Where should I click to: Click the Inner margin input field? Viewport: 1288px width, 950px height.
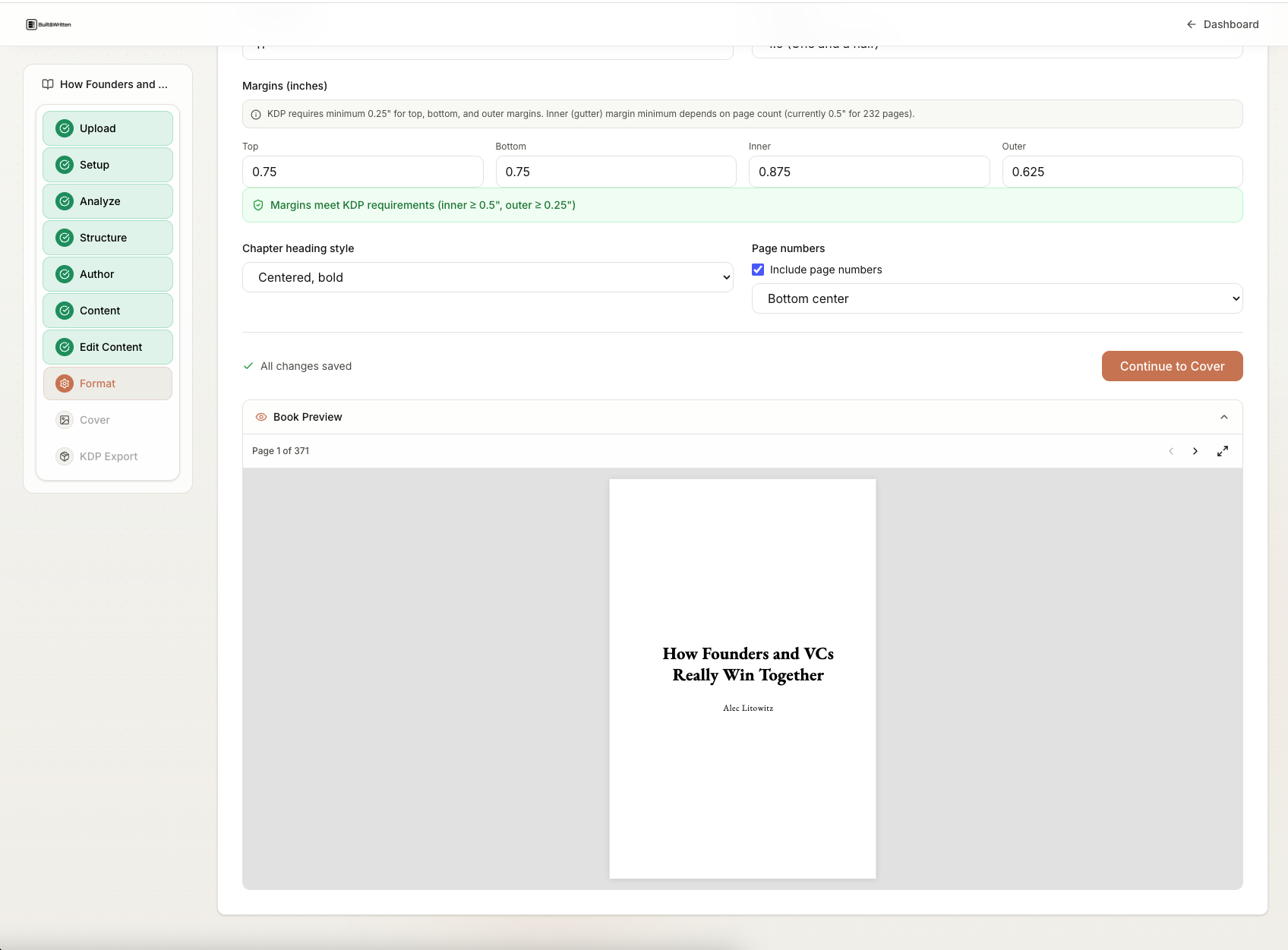click(x=869, y=172)
